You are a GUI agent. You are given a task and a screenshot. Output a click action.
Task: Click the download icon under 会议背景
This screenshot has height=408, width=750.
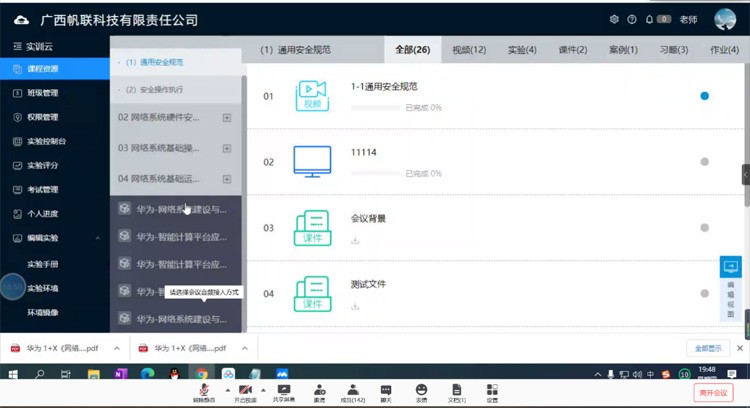[355, 240]
